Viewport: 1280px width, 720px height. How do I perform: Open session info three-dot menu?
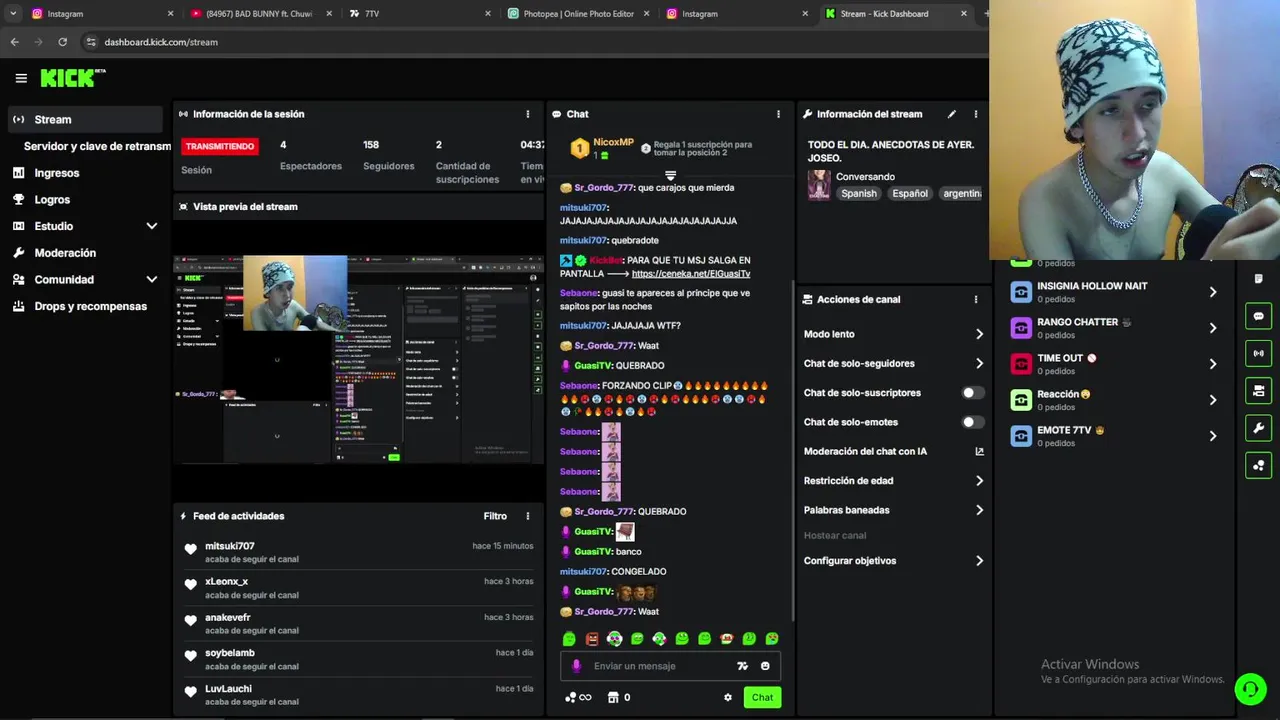528,114
